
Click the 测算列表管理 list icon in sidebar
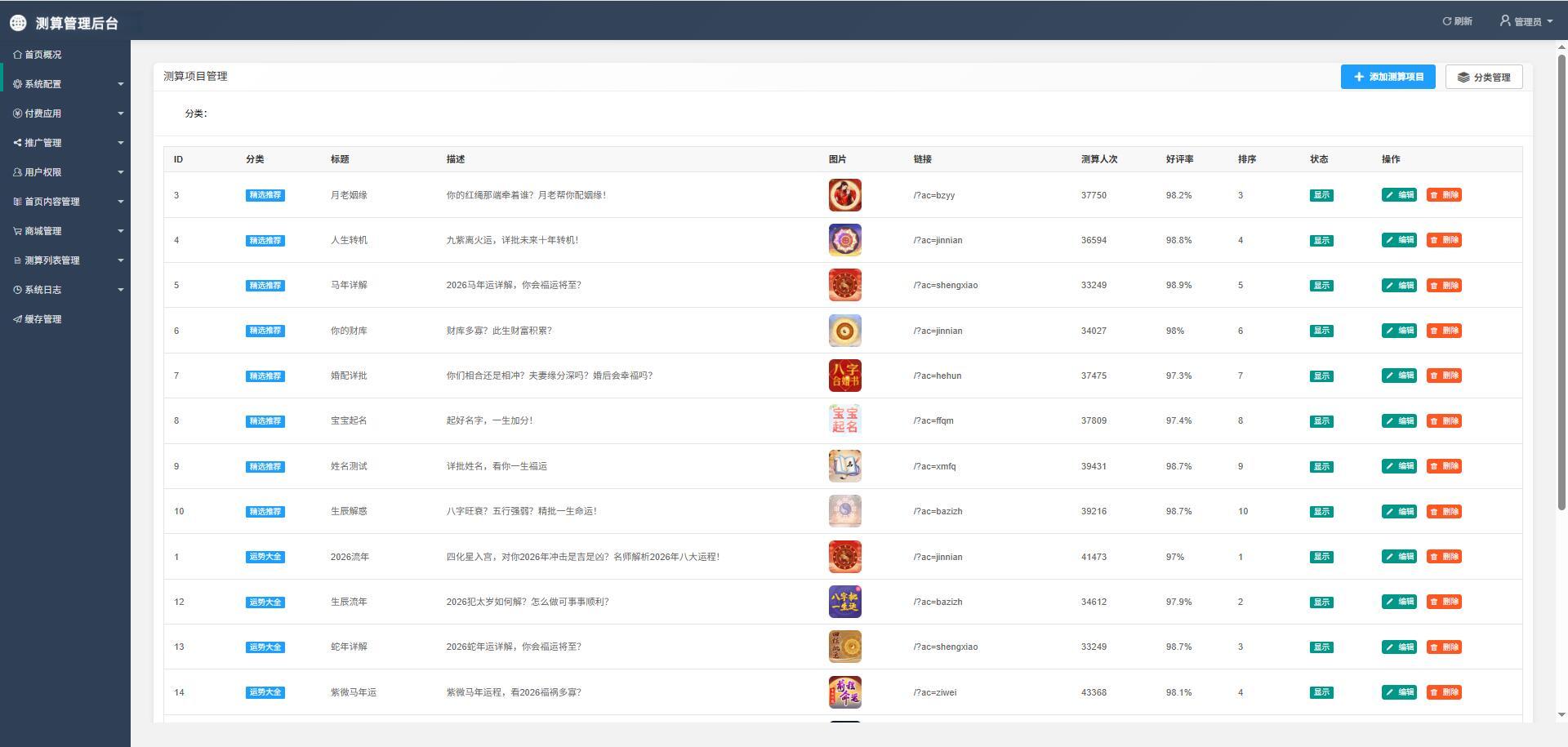tap(17, 260)
